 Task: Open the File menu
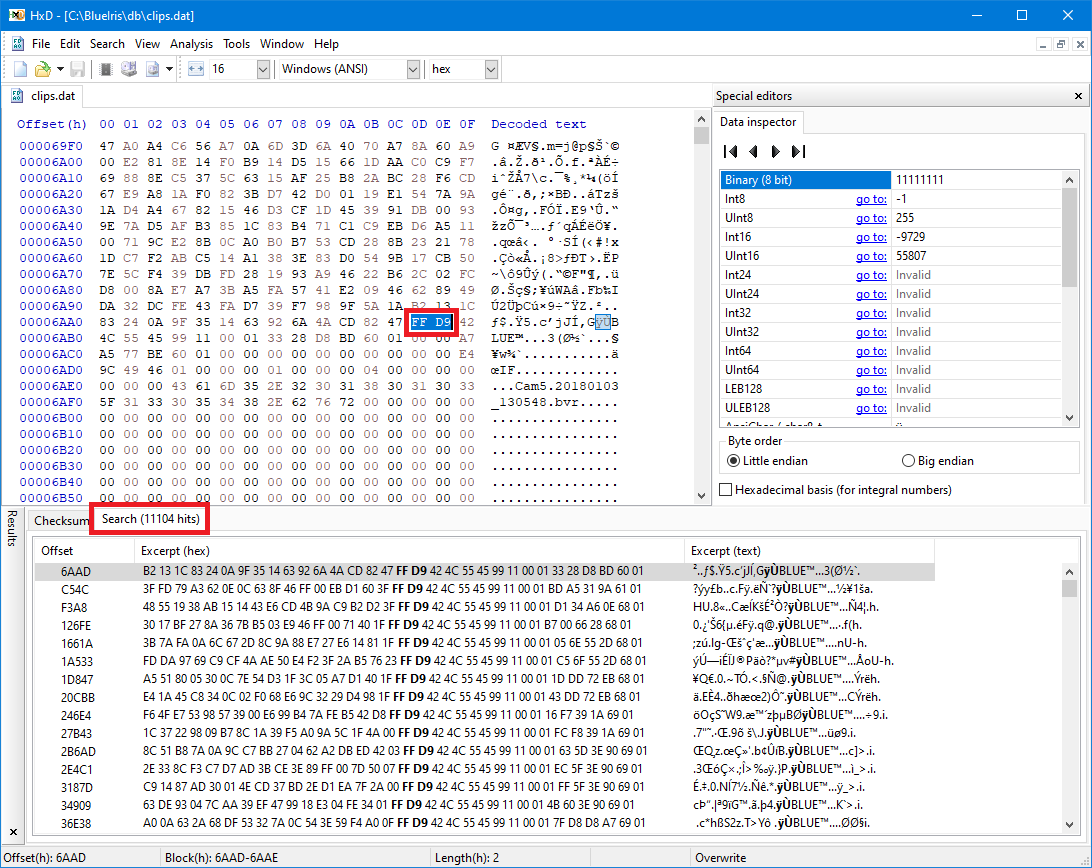click(41, 44)
